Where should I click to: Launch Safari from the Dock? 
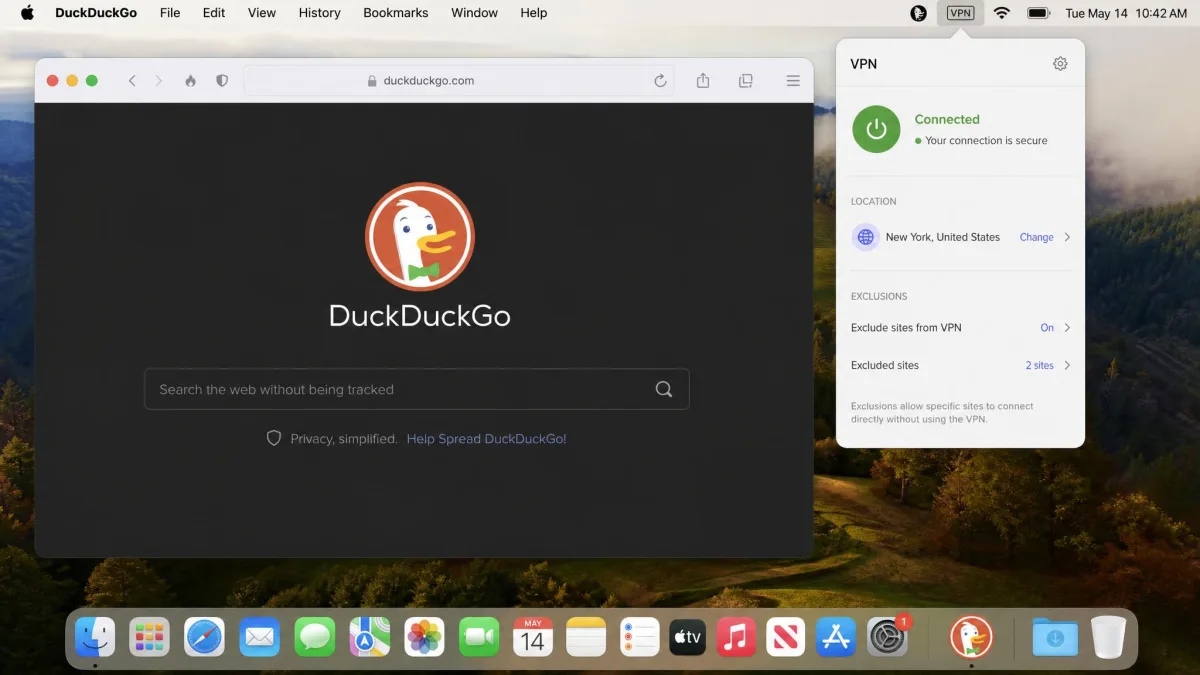point(204,636)
